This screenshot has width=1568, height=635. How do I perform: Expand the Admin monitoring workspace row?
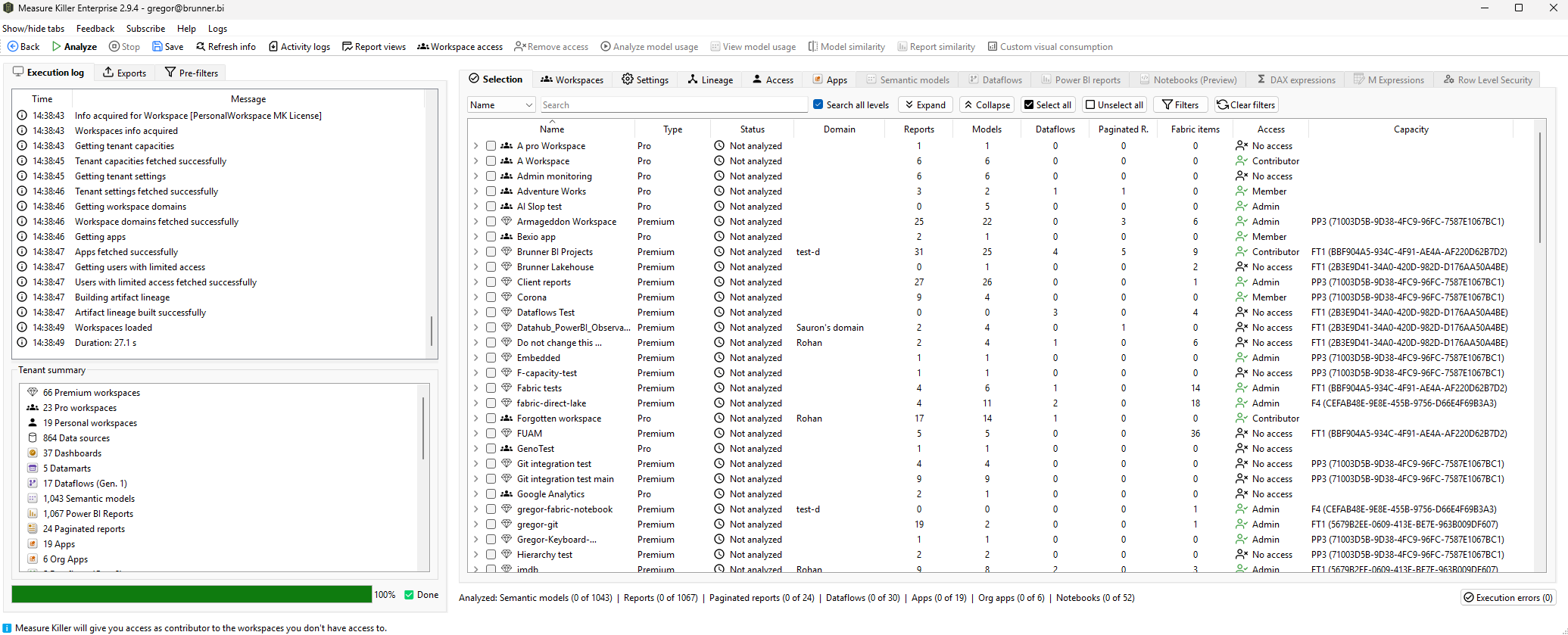(475, 176)
